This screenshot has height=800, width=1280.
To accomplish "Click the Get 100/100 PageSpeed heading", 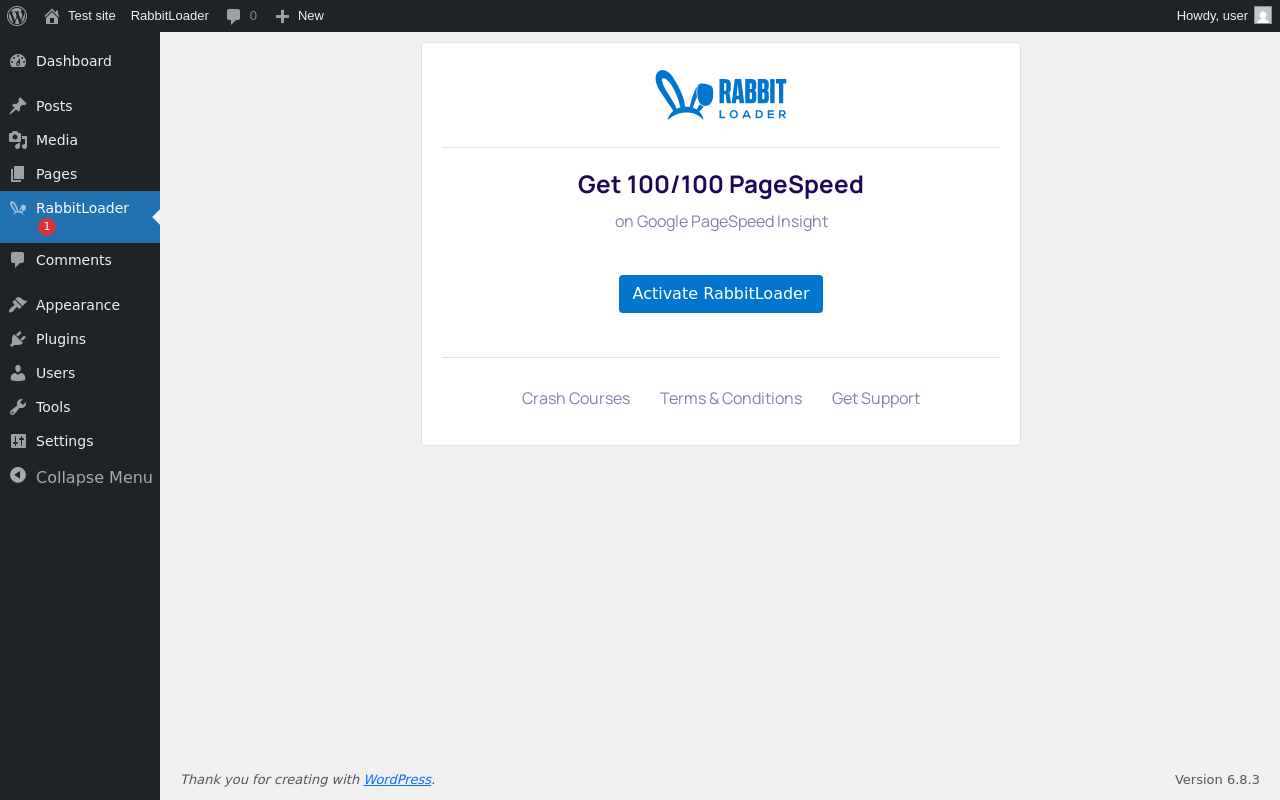I will coord(721,185).
